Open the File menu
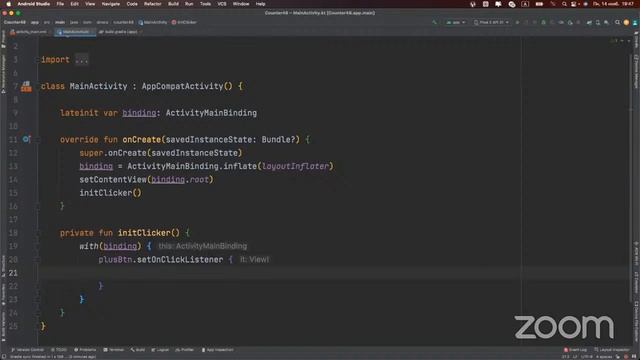The width and height of the screenshot is (640, 360). click(x=60, y=4)
